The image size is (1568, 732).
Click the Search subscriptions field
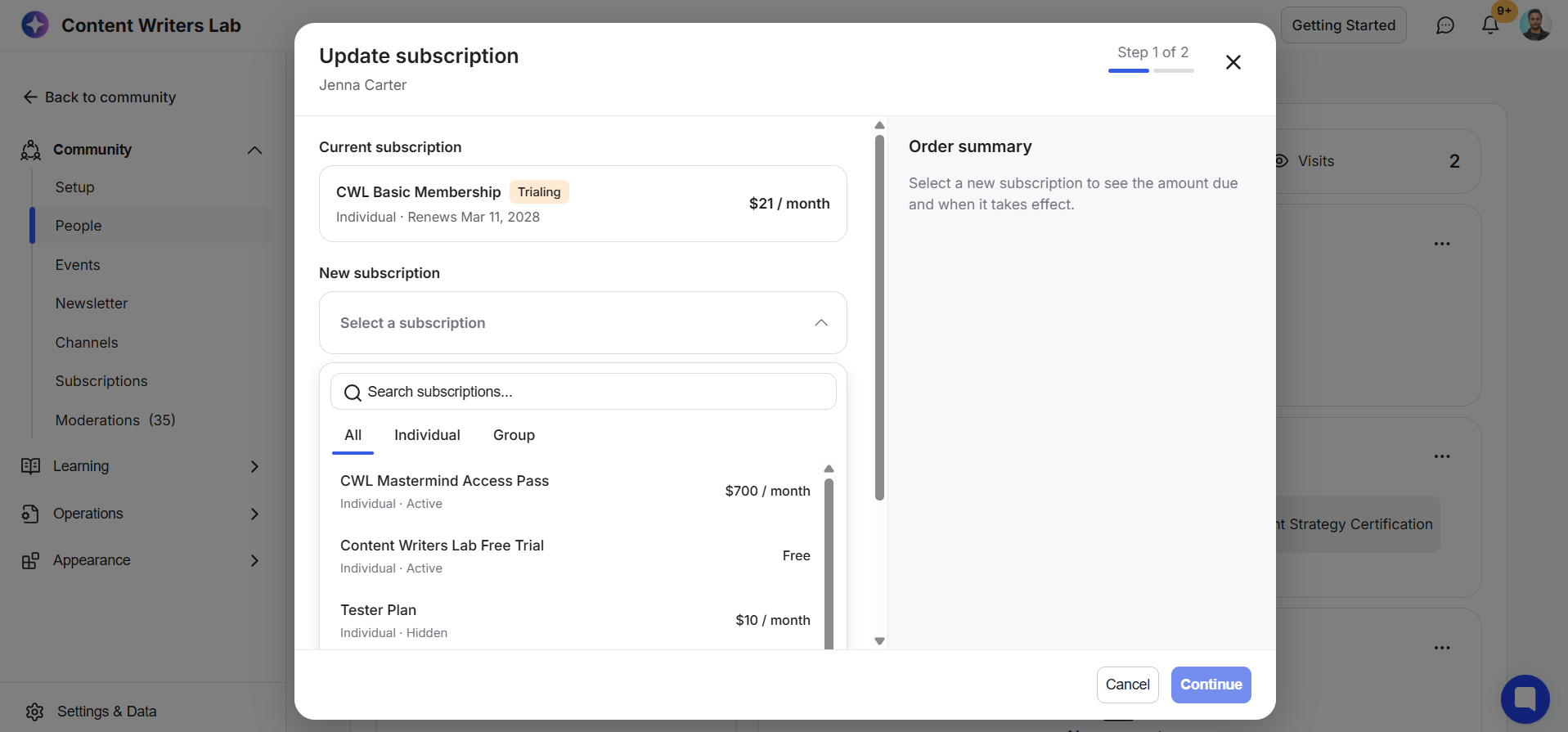583,392
